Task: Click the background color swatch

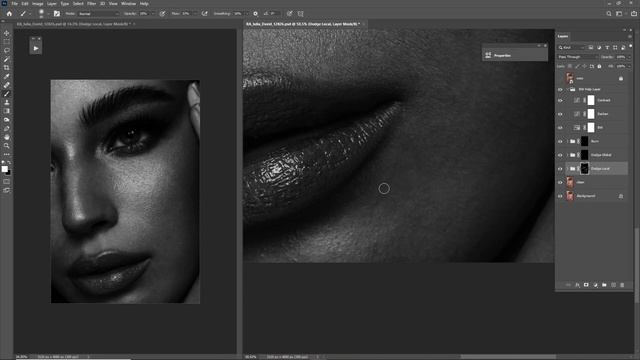Action: (8, 173)
